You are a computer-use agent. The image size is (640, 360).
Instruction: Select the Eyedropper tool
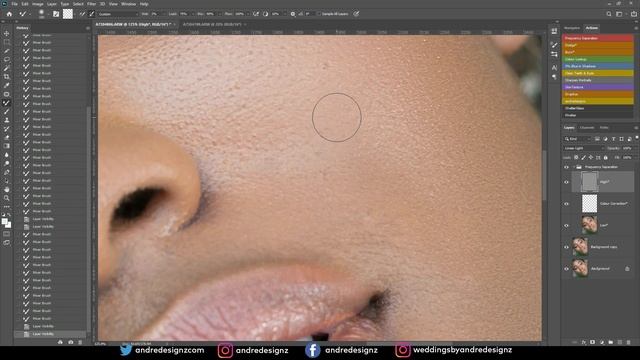(x=7, y=85)
